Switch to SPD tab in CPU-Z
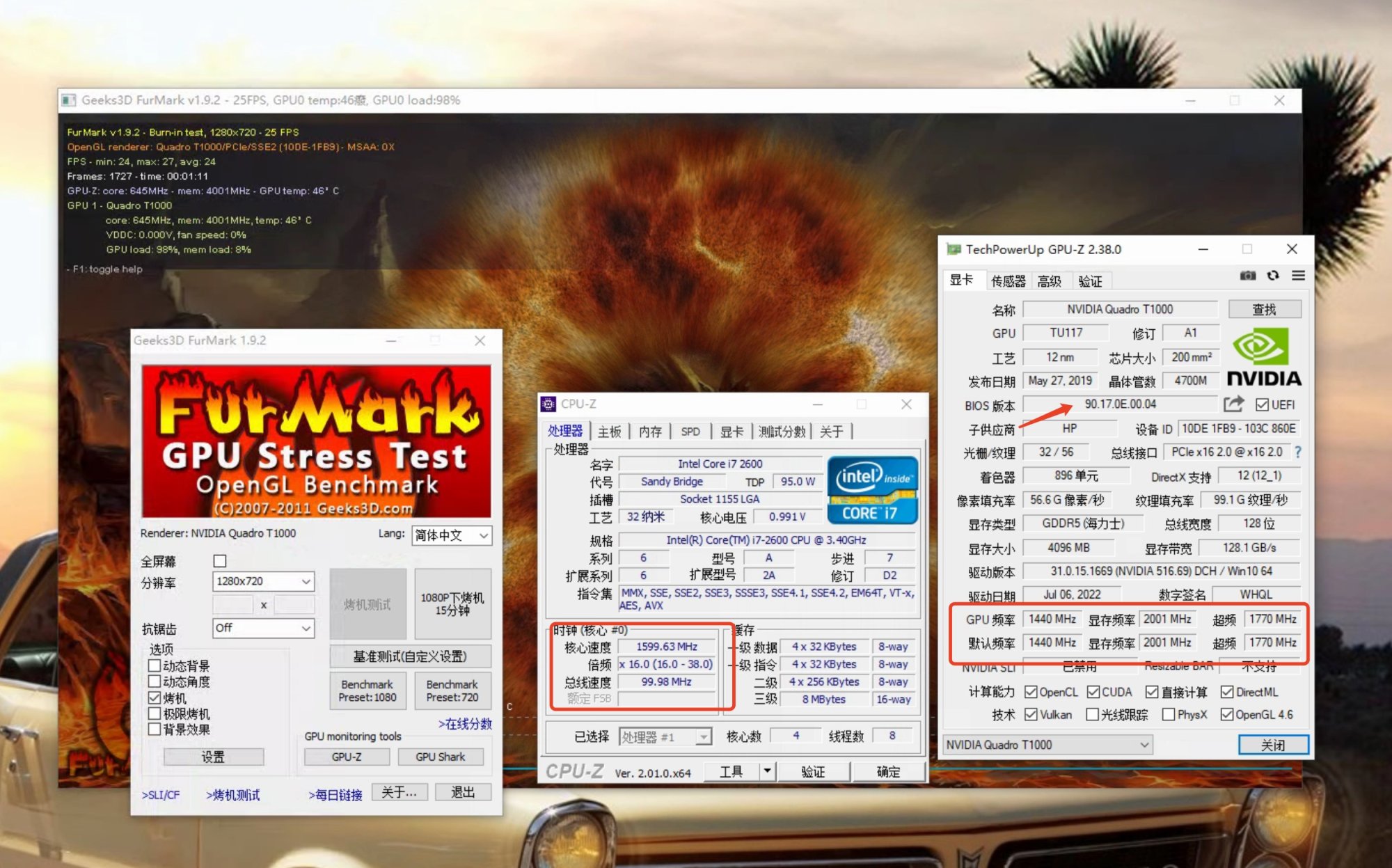 coord(690,432)
